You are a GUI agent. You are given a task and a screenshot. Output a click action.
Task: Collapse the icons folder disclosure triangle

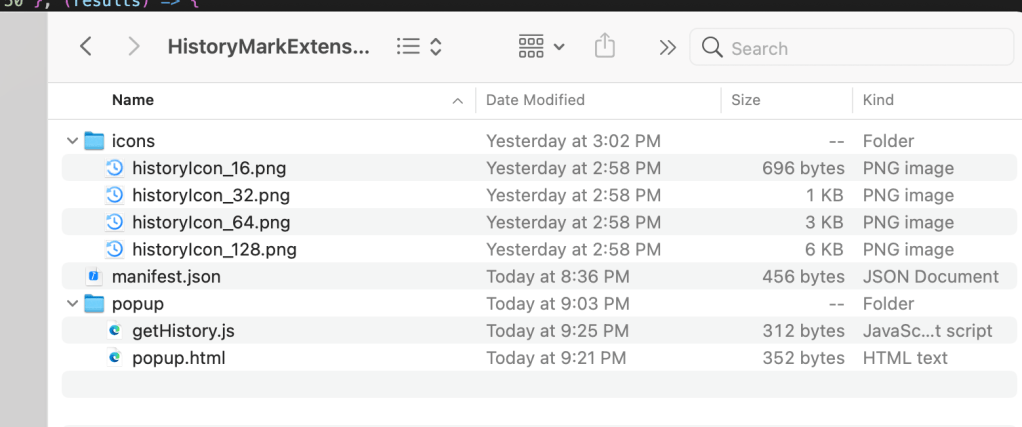pos(72,141)
